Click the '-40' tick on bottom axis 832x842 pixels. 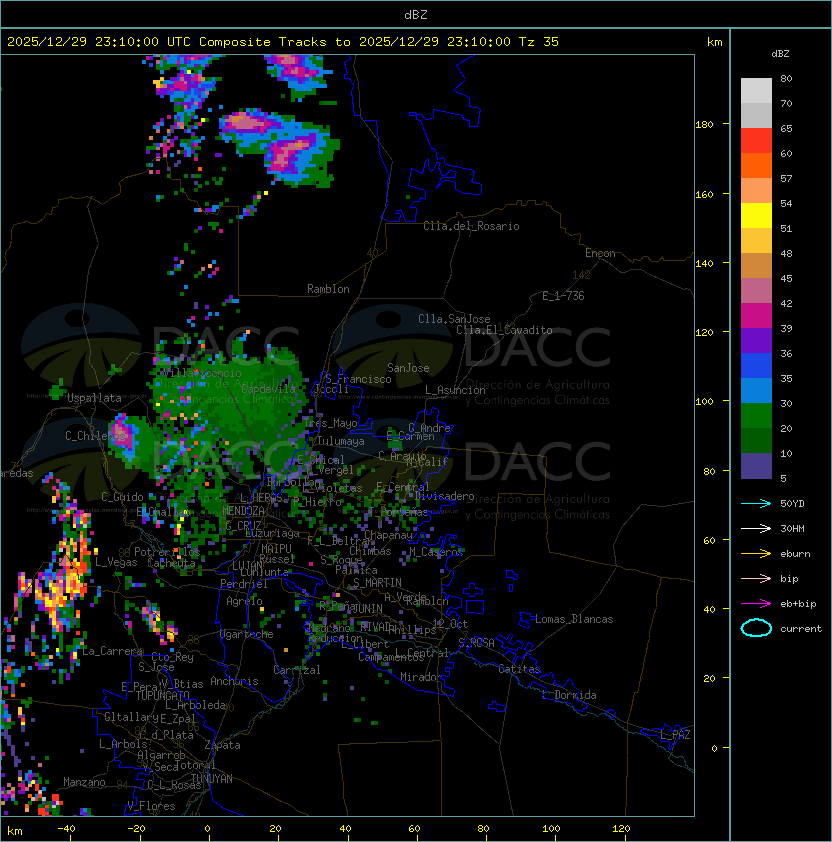(67, 829)
